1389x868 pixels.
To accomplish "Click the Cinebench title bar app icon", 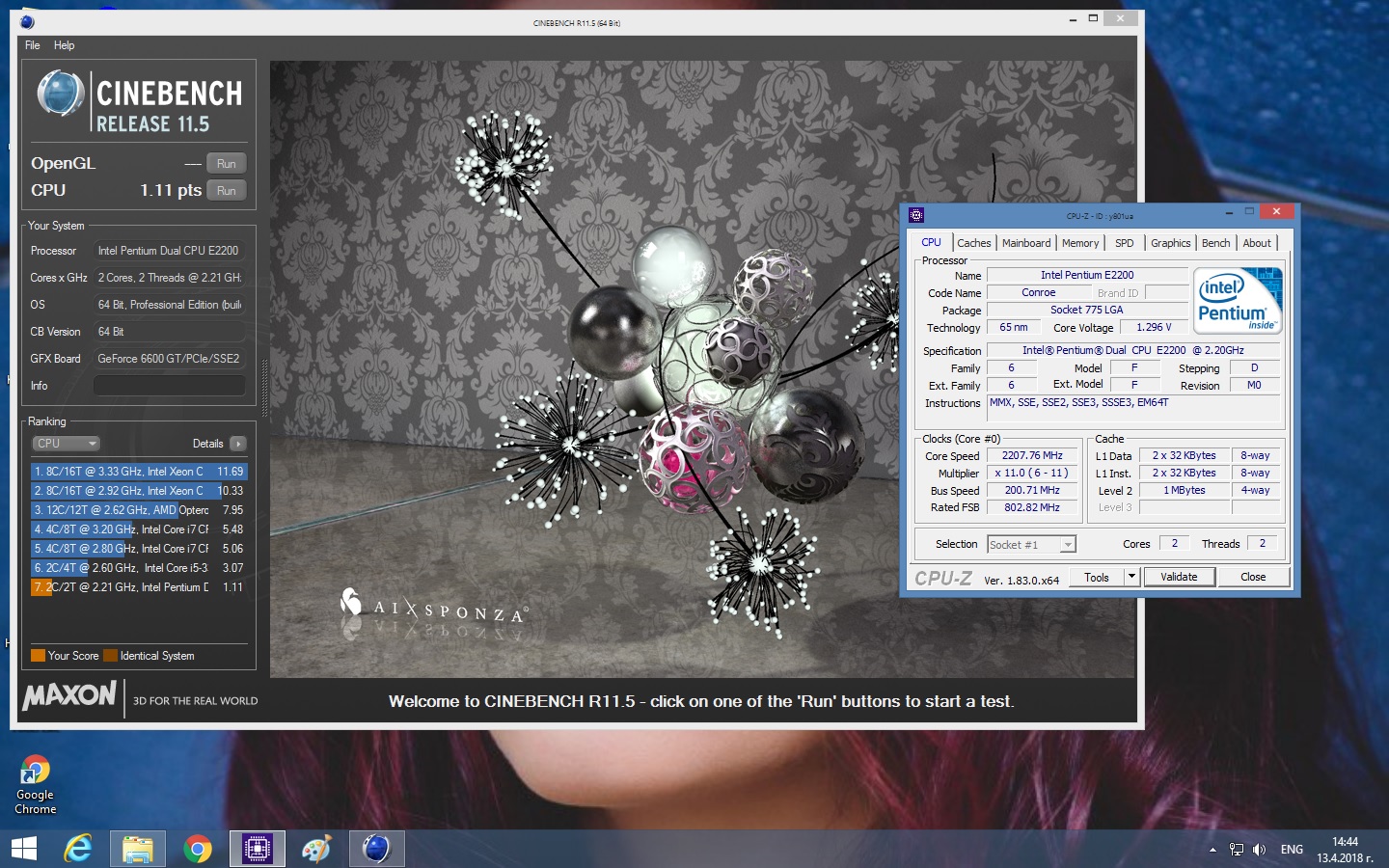I will point(27,21).
